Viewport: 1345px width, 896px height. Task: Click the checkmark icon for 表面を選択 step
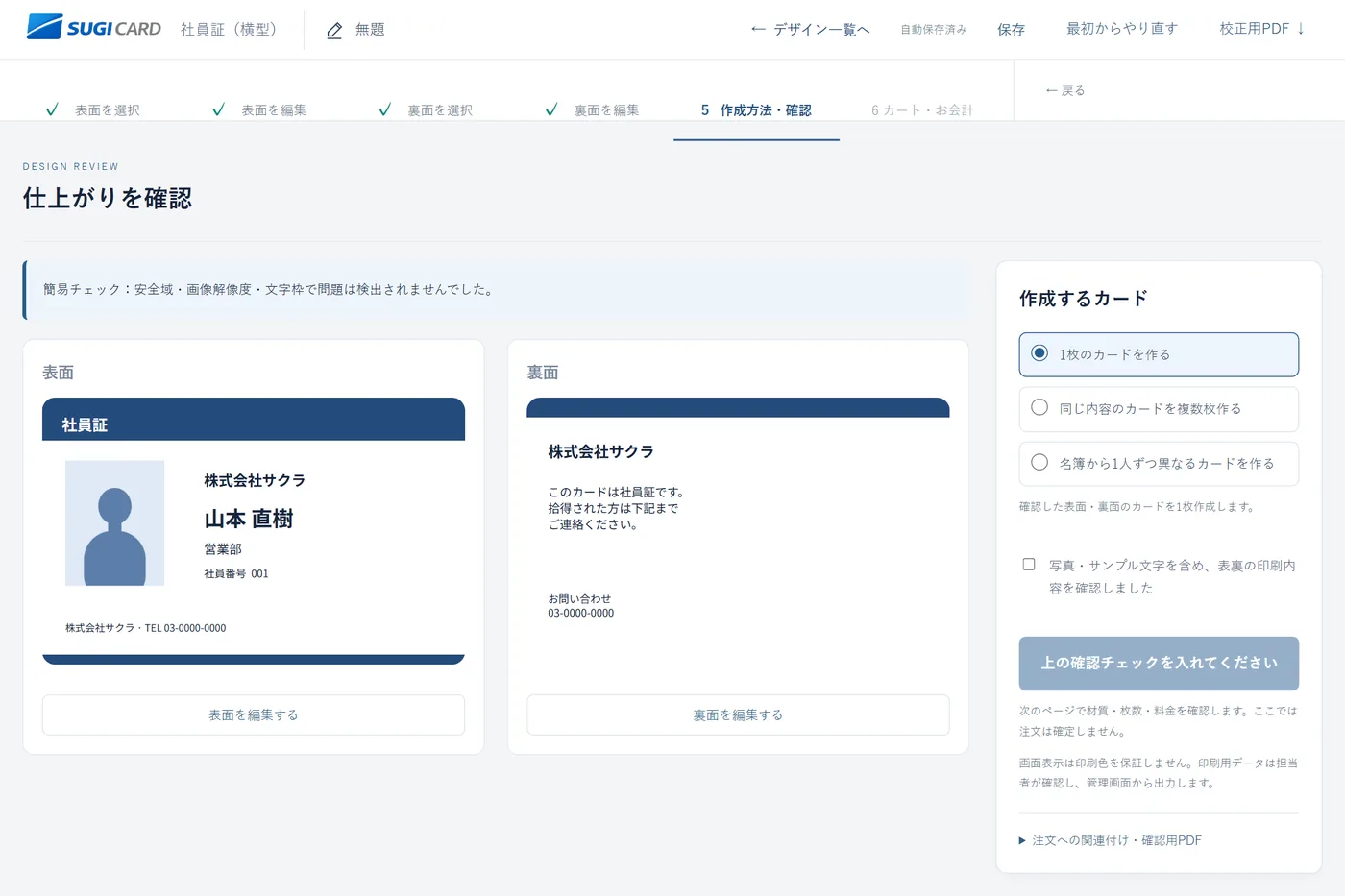coord(52,109)
